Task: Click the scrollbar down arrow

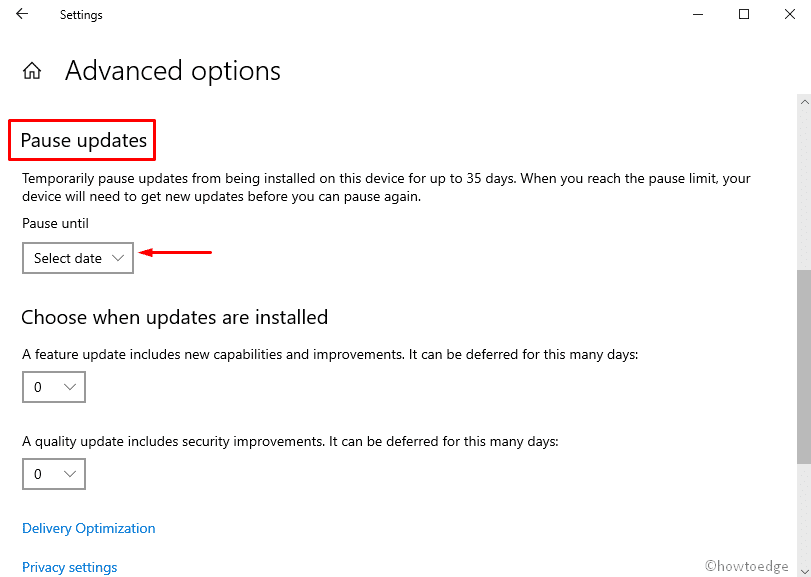Action: (x=803, y=571)
